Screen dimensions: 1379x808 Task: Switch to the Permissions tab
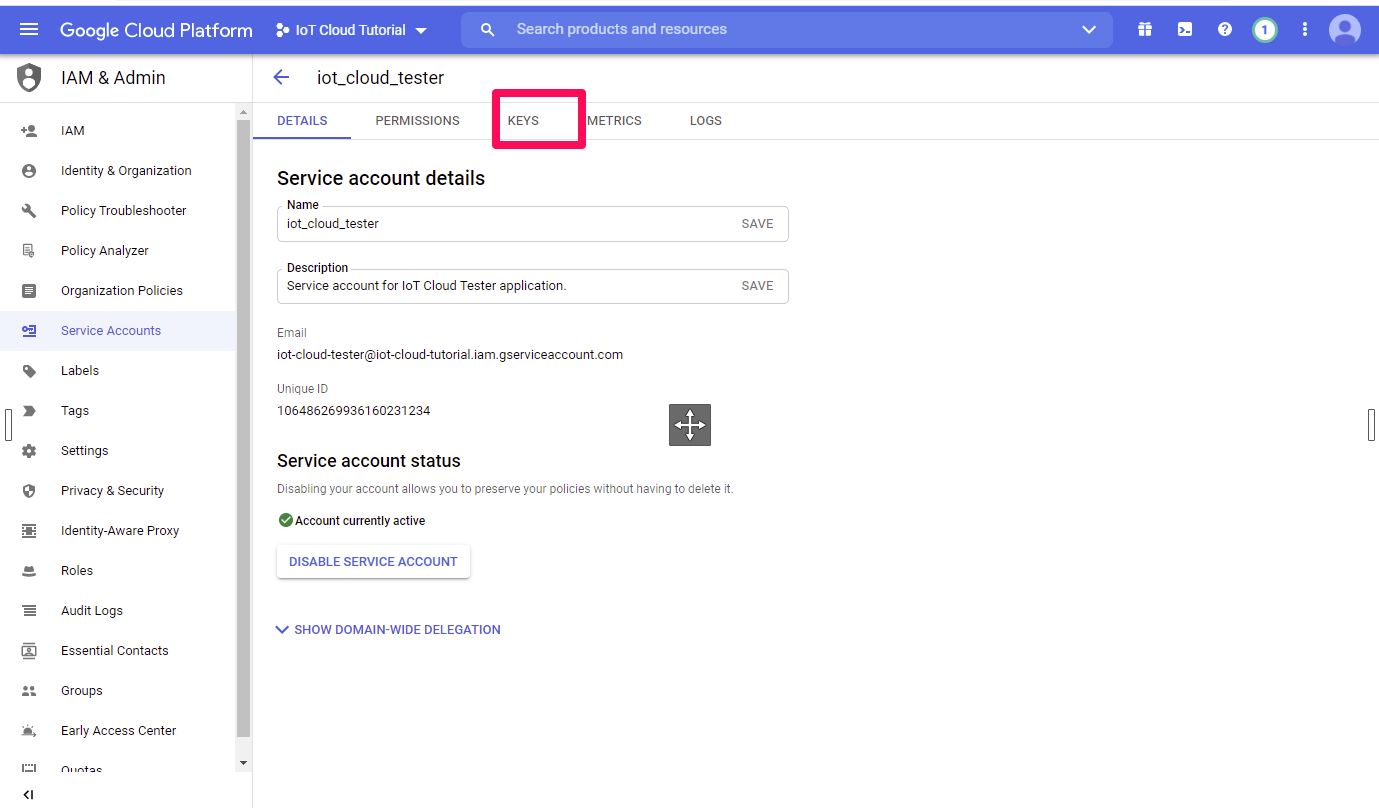click(418, 121)
